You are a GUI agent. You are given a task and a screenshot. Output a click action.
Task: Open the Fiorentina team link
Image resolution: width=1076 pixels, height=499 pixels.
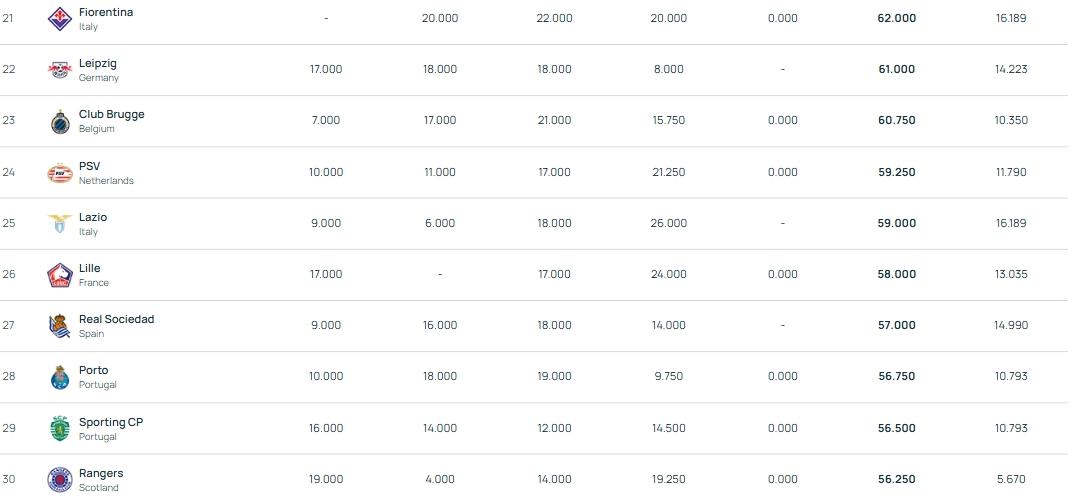click(105, 12)
